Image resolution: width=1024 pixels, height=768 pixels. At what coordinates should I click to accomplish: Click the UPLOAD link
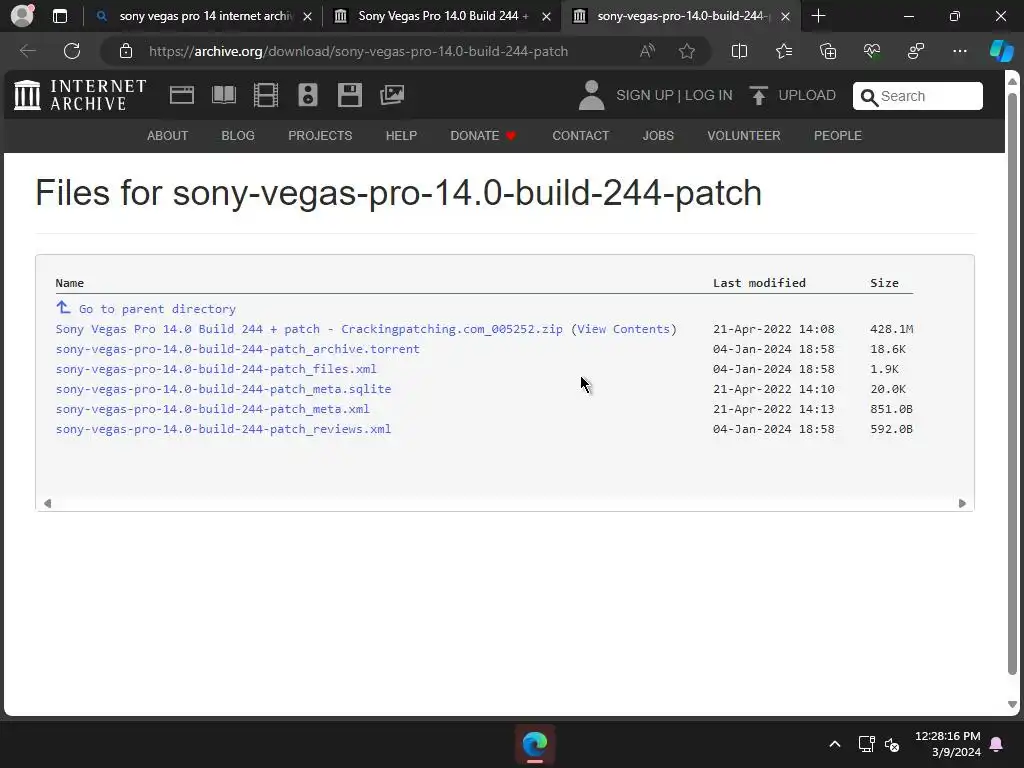click(x=807, y=95)
